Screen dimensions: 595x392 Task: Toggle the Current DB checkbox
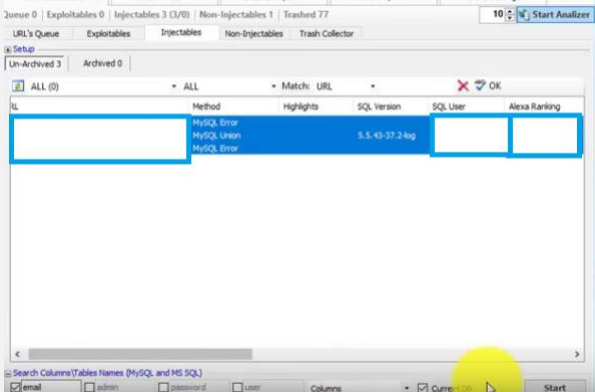pos(422,387)
